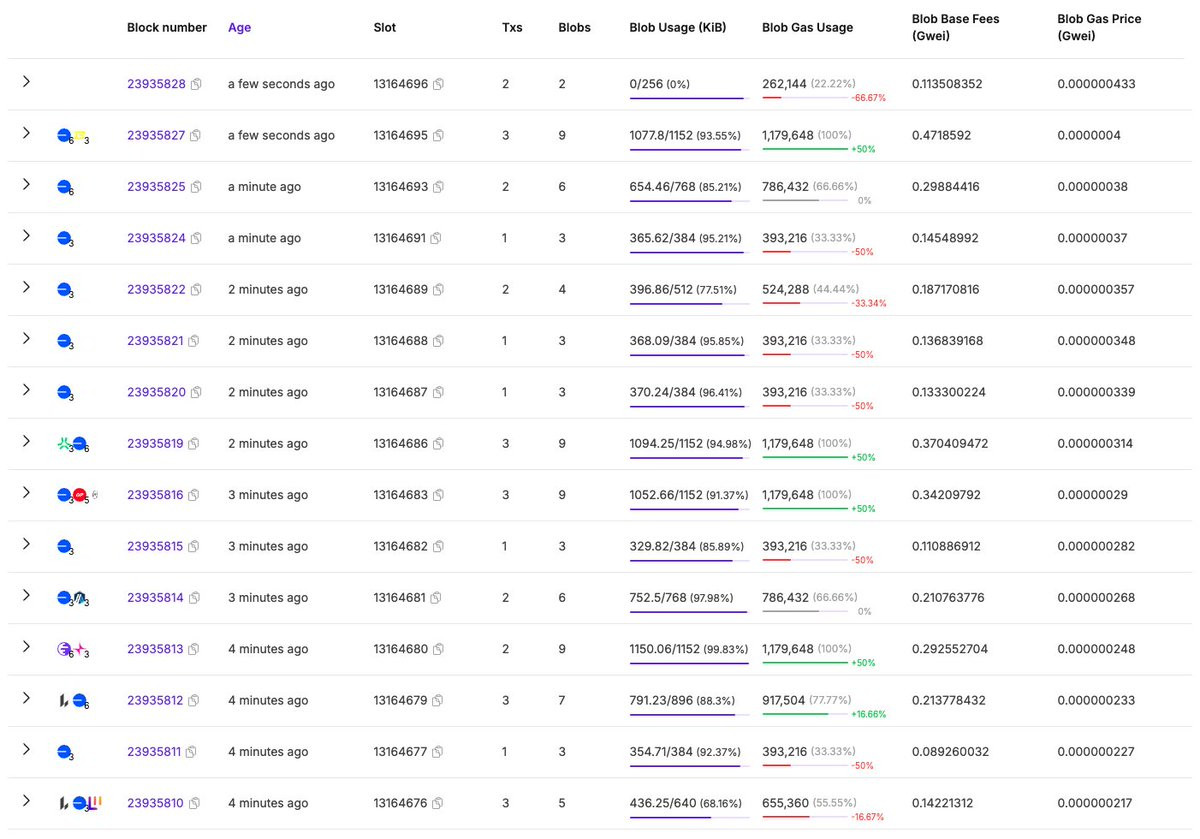Expand details of block 23935822
The height and width of the screenshot is (839, 1200).
pyautogui.click(x=27, y=287)
